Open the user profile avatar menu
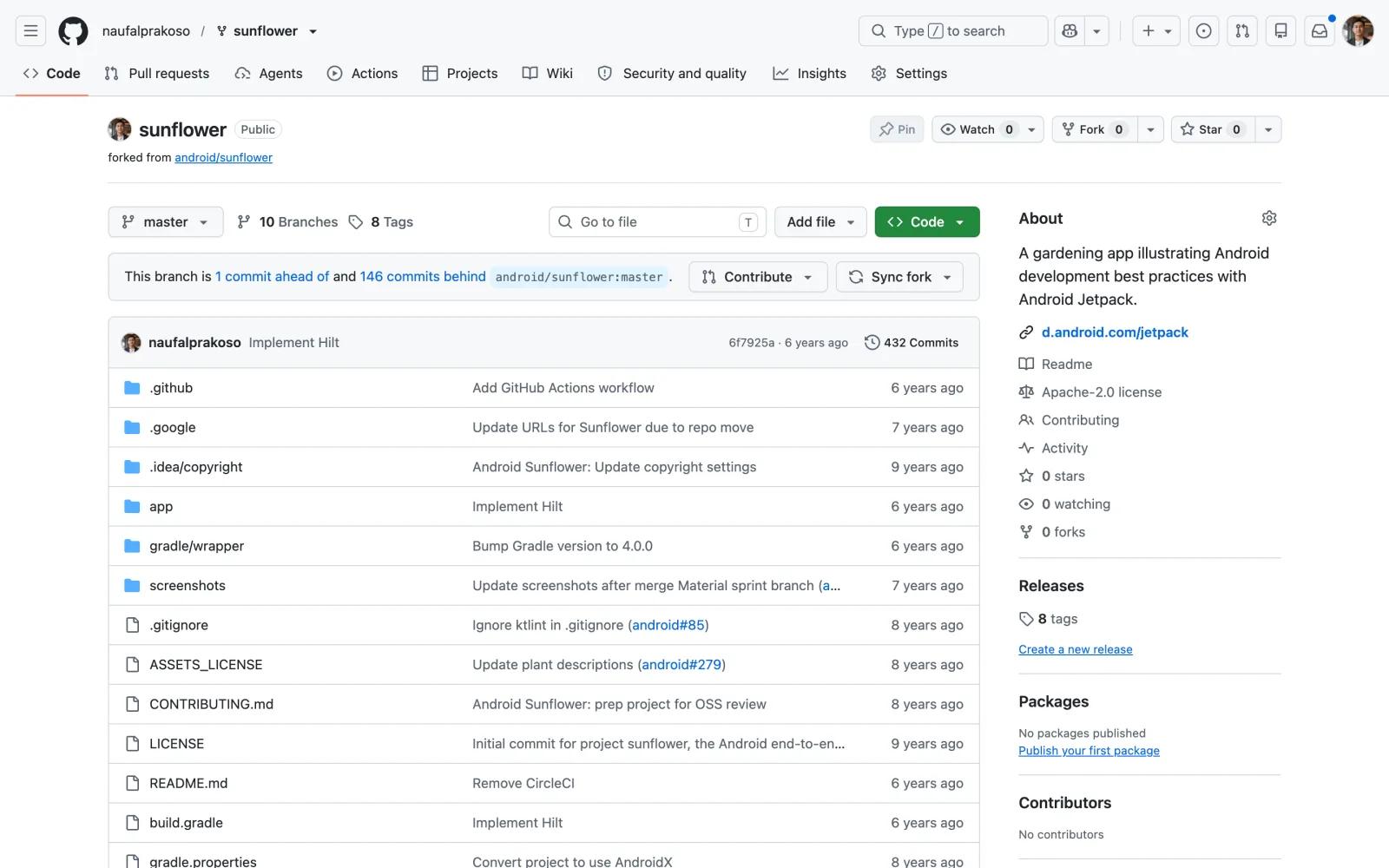The height and width of the screenshot is (868, 1389). pyautogui.click(x=1358, y=31)
